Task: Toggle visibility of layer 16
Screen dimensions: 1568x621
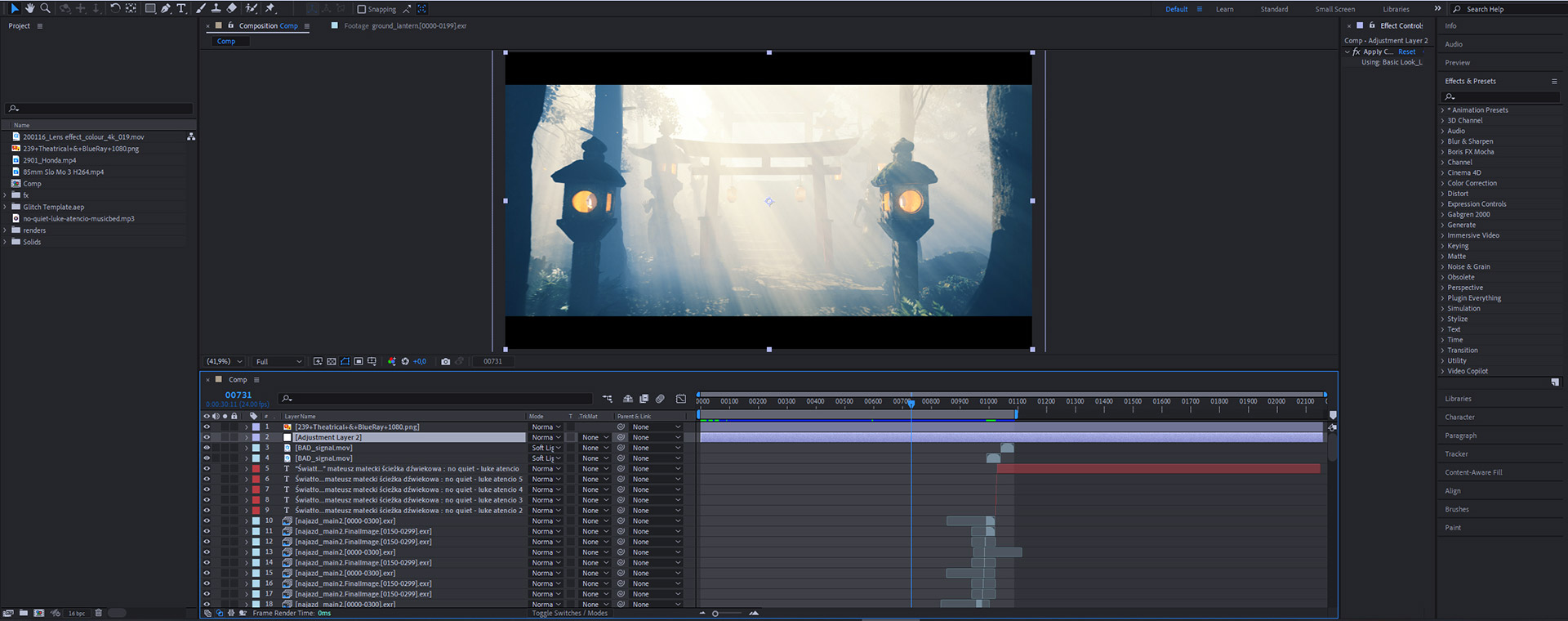Action: tap(207, 583)
